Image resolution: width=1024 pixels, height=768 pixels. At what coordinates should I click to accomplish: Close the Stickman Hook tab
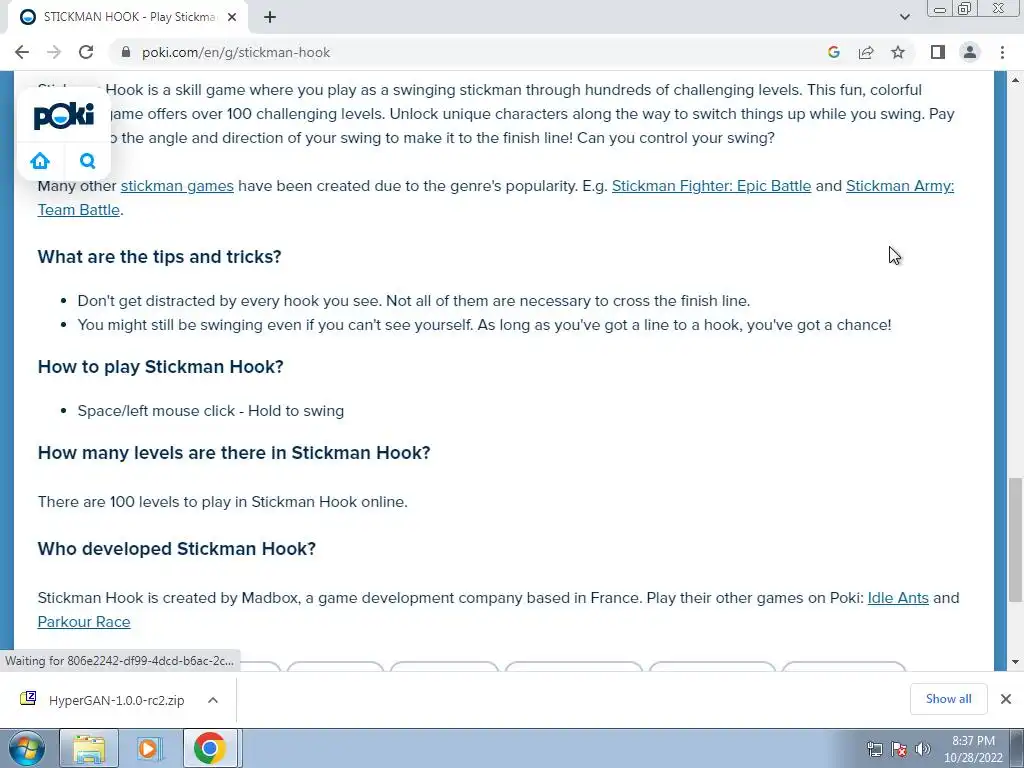(232, 17)
